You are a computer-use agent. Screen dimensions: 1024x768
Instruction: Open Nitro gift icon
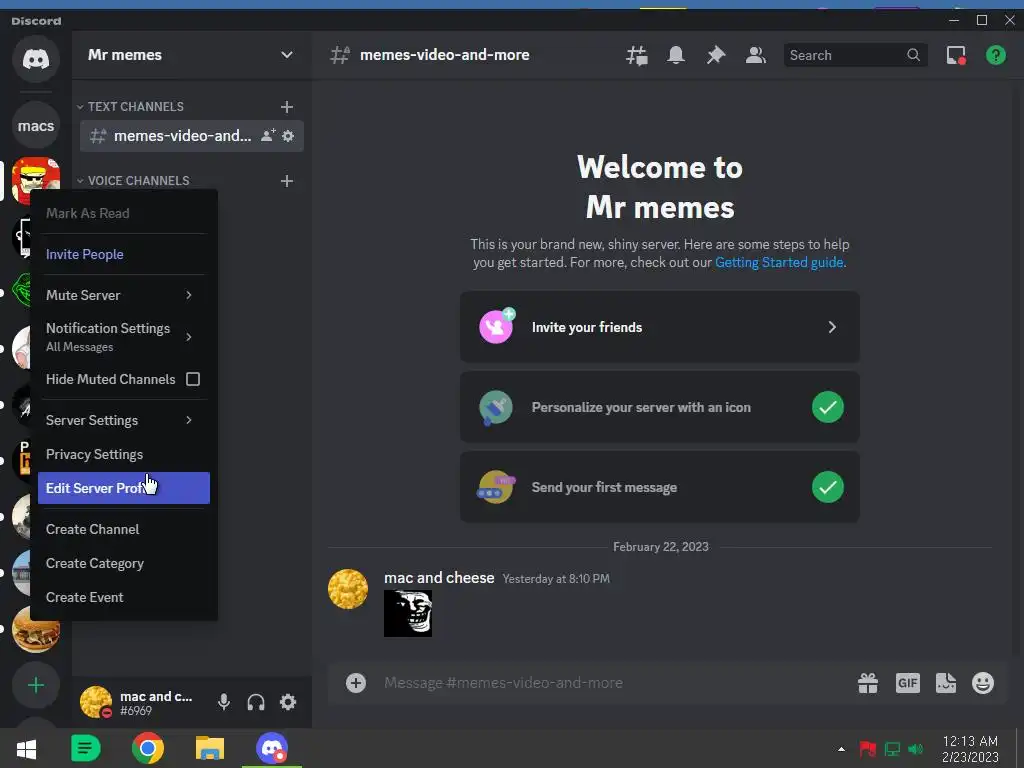click(868, 683)
